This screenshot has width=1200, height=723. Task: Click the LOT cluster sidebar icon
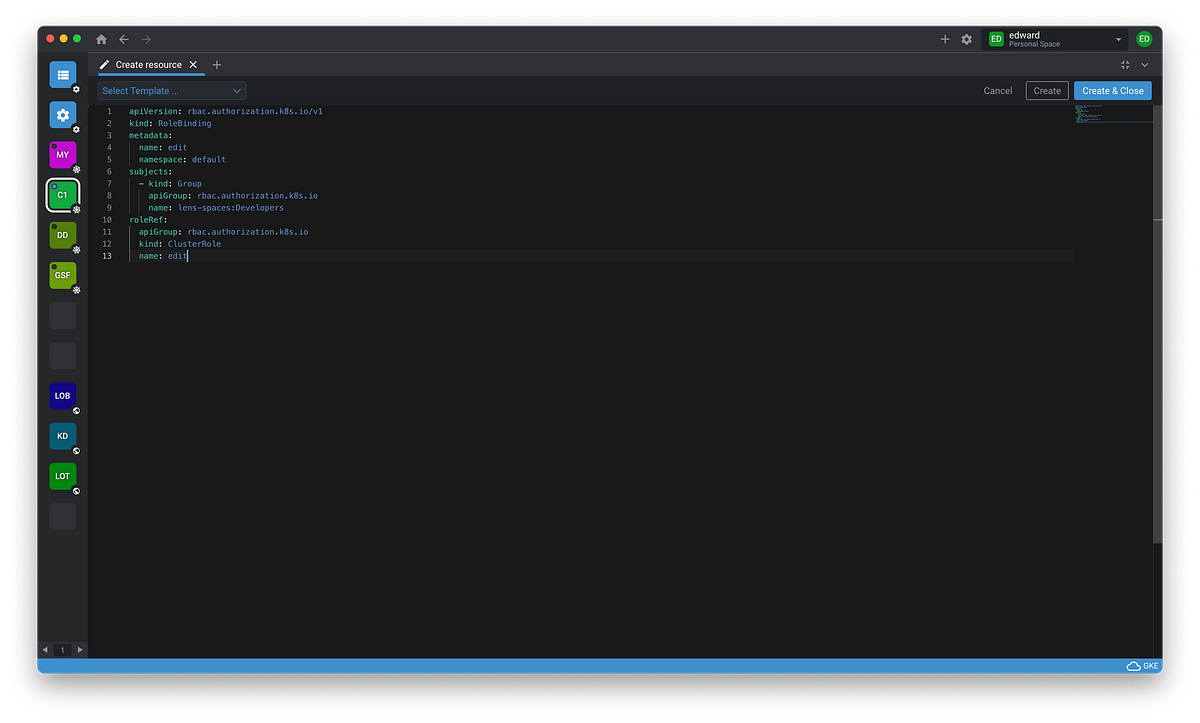[62, 476]
